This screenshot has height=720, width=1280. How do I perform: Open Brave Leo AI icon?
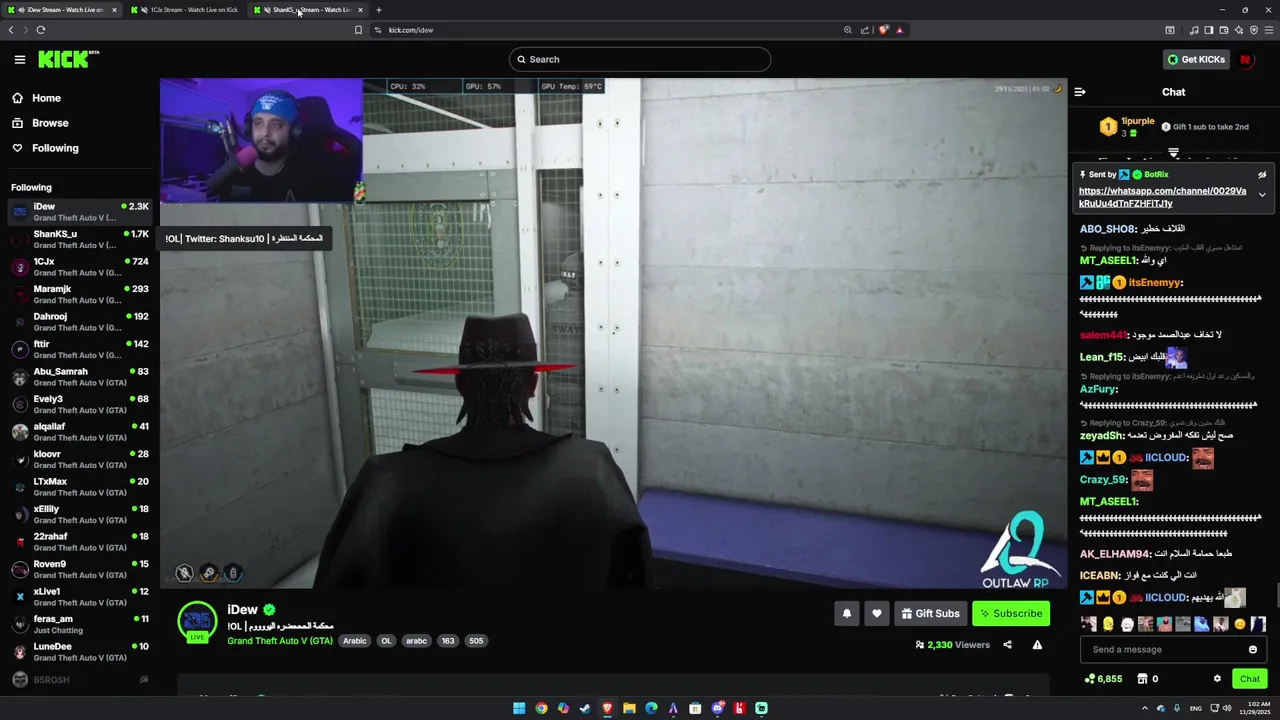[x=1238, y=30]
